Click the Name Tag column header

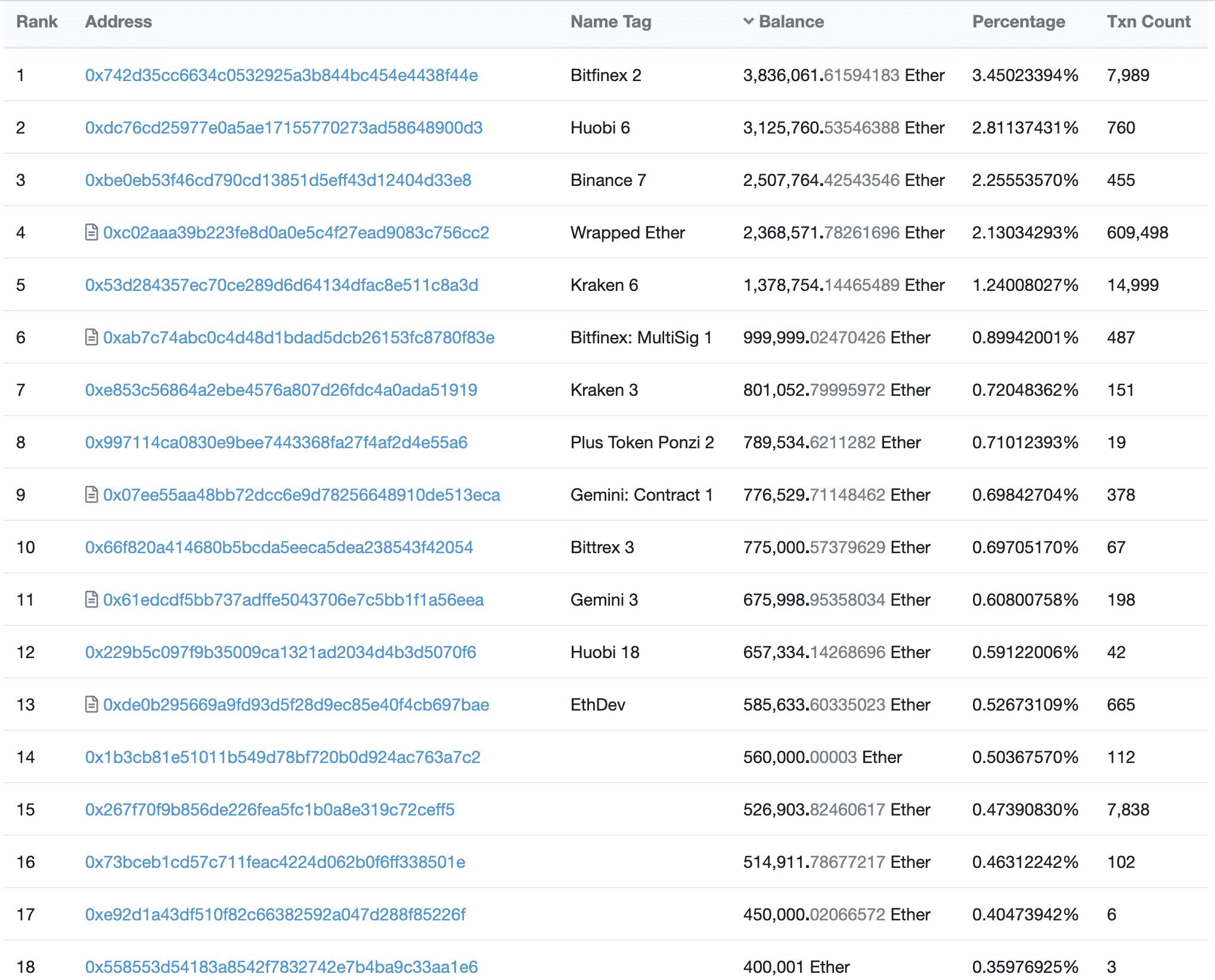611,21
